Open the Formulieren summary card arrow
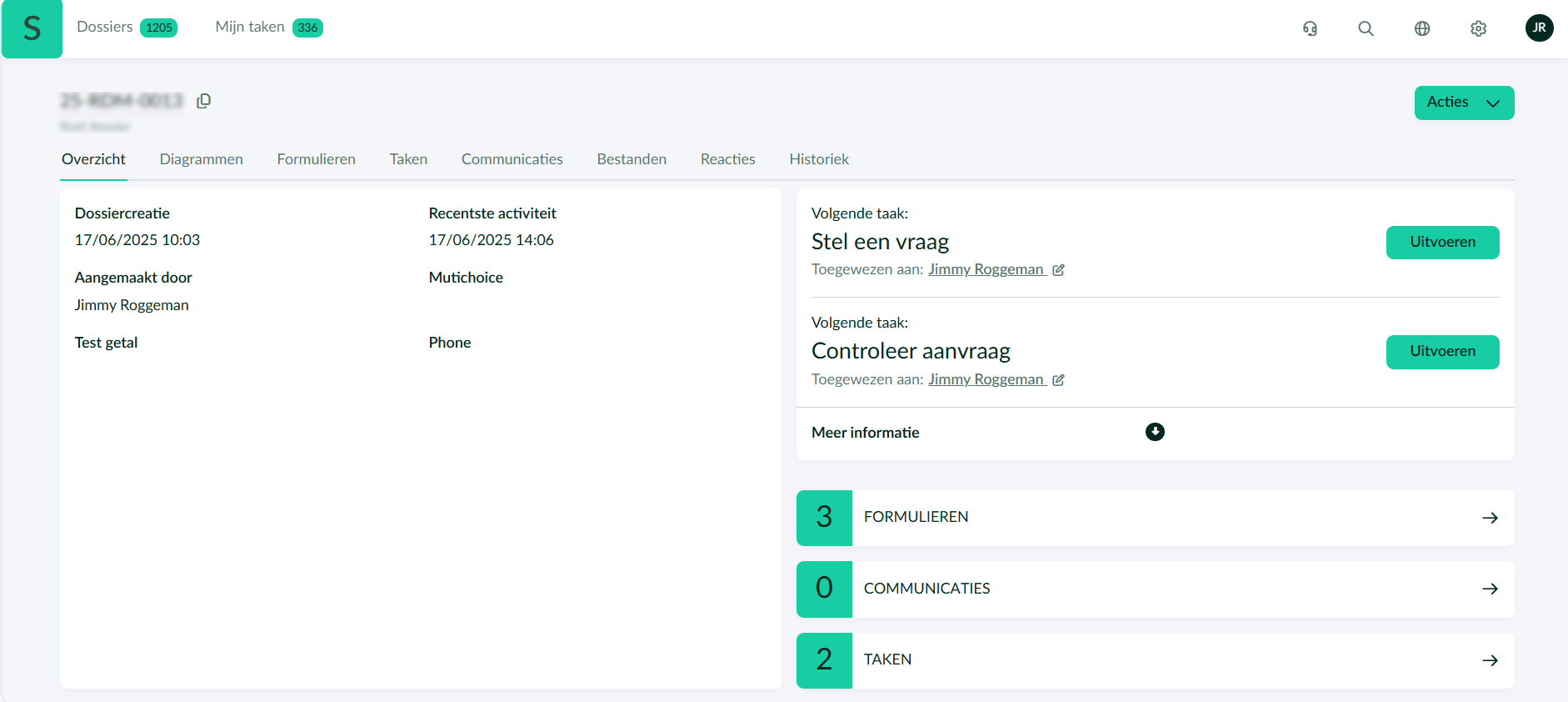This screenshot has height=702, width=1568. [x=1490, y=518]
